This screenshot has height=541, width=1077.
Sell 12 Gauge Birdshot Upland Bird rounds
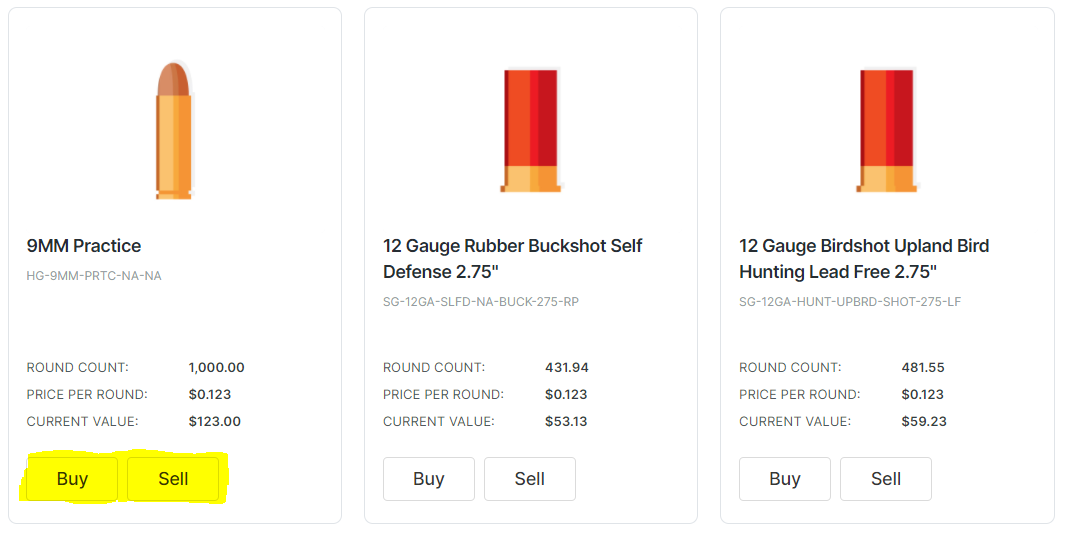pyautogui.click(x=885, y=479)
